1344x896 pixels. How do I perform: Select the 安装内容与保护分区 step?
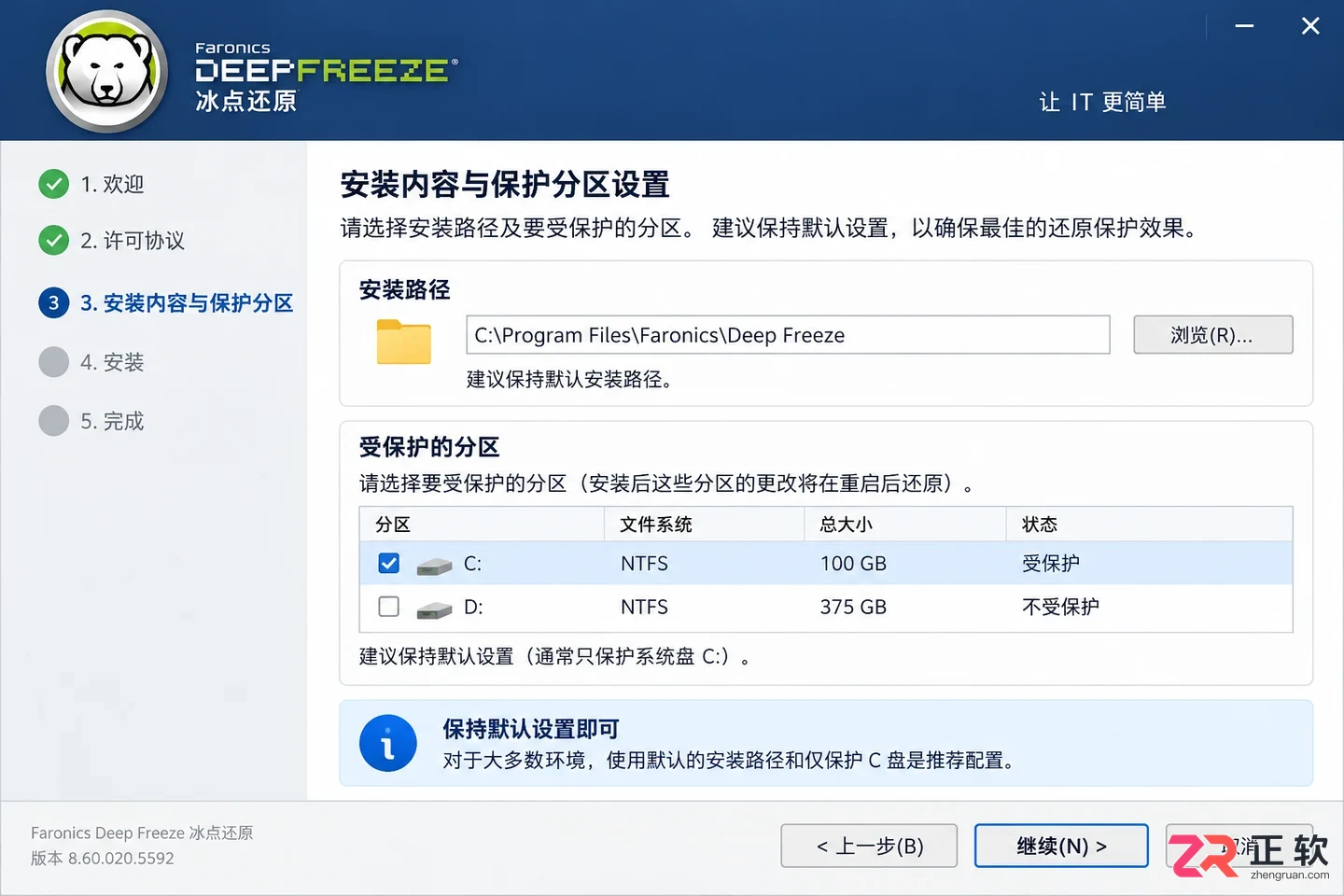tap(187, 302)
